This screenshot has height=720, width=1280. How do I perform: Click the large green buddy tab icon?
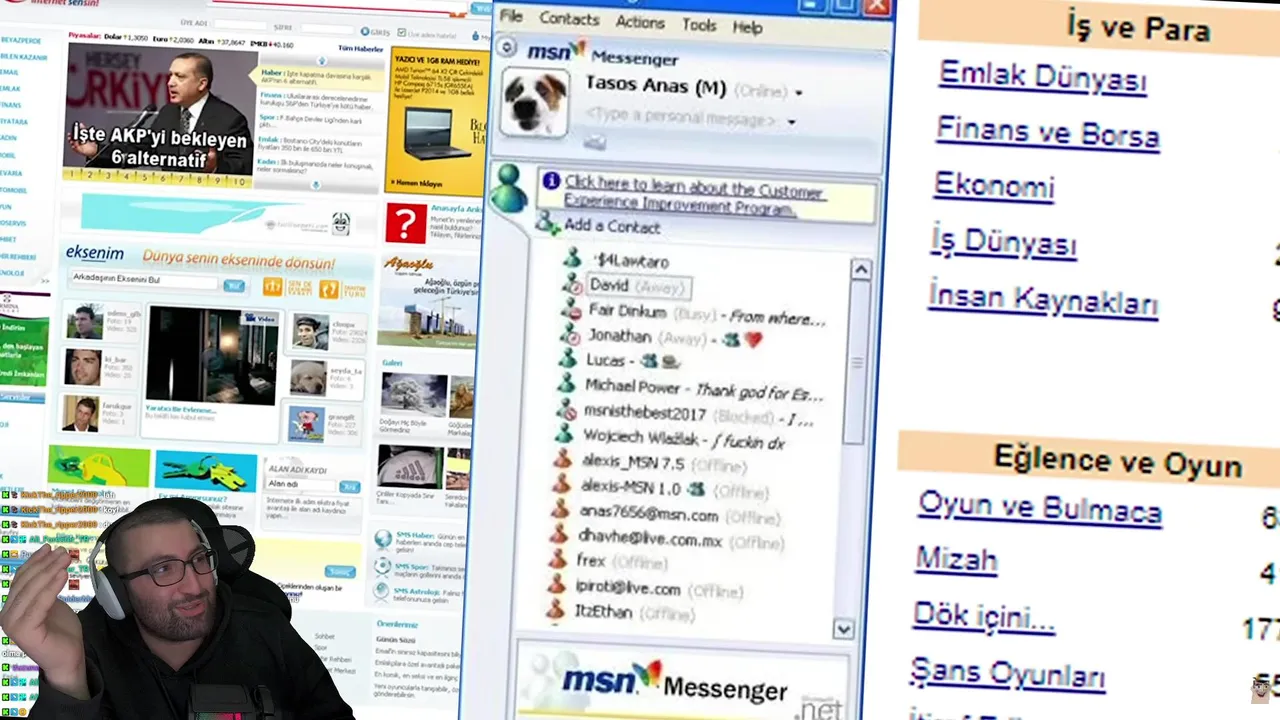click(x=510, y=188)
